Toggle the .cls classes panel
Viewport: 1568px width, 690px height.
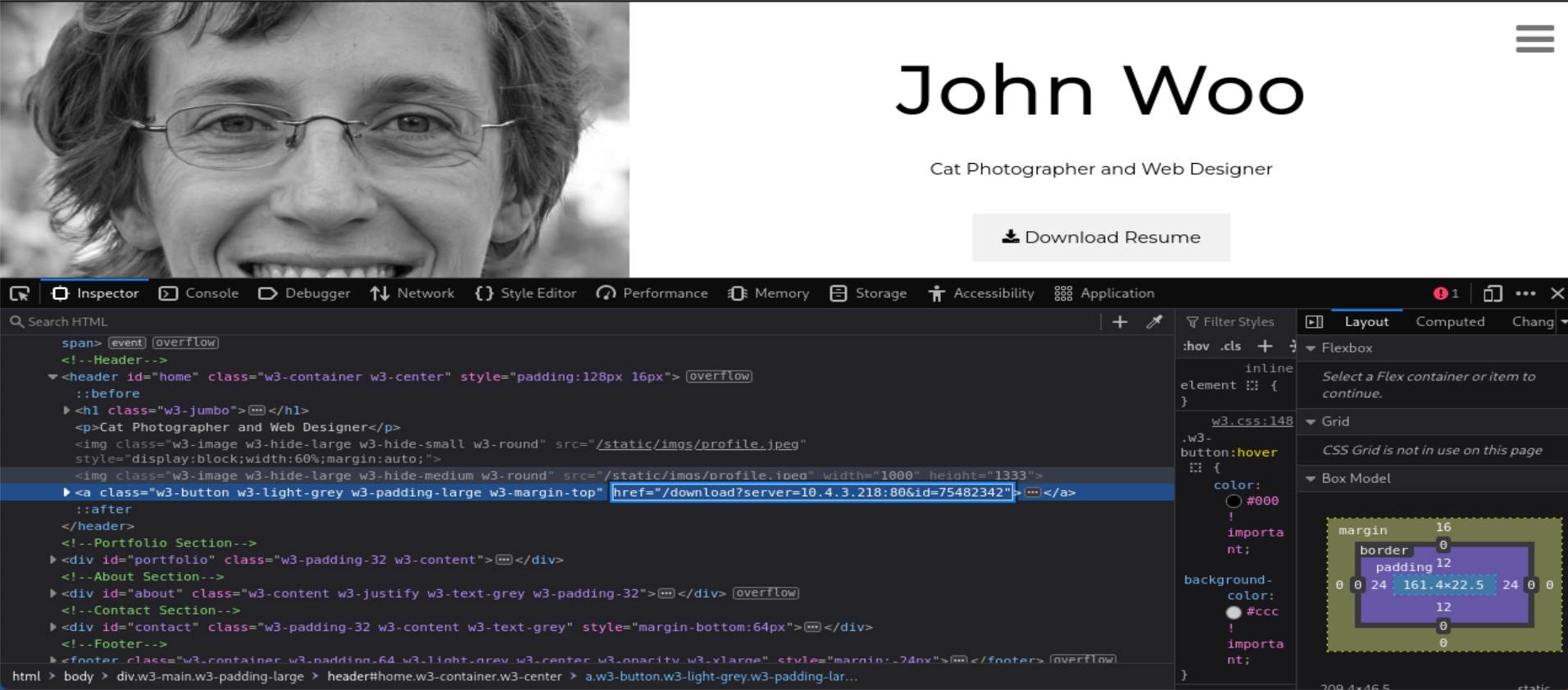pos(1230,346)
